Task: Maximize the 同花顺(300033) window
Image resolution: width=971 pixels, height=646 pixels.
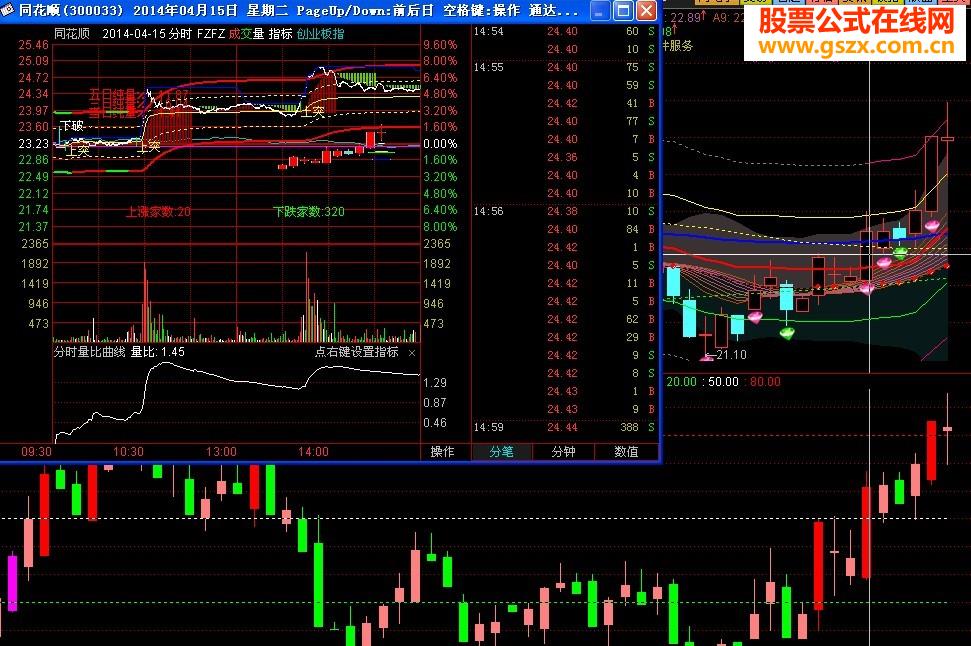Action: [623, 11]
